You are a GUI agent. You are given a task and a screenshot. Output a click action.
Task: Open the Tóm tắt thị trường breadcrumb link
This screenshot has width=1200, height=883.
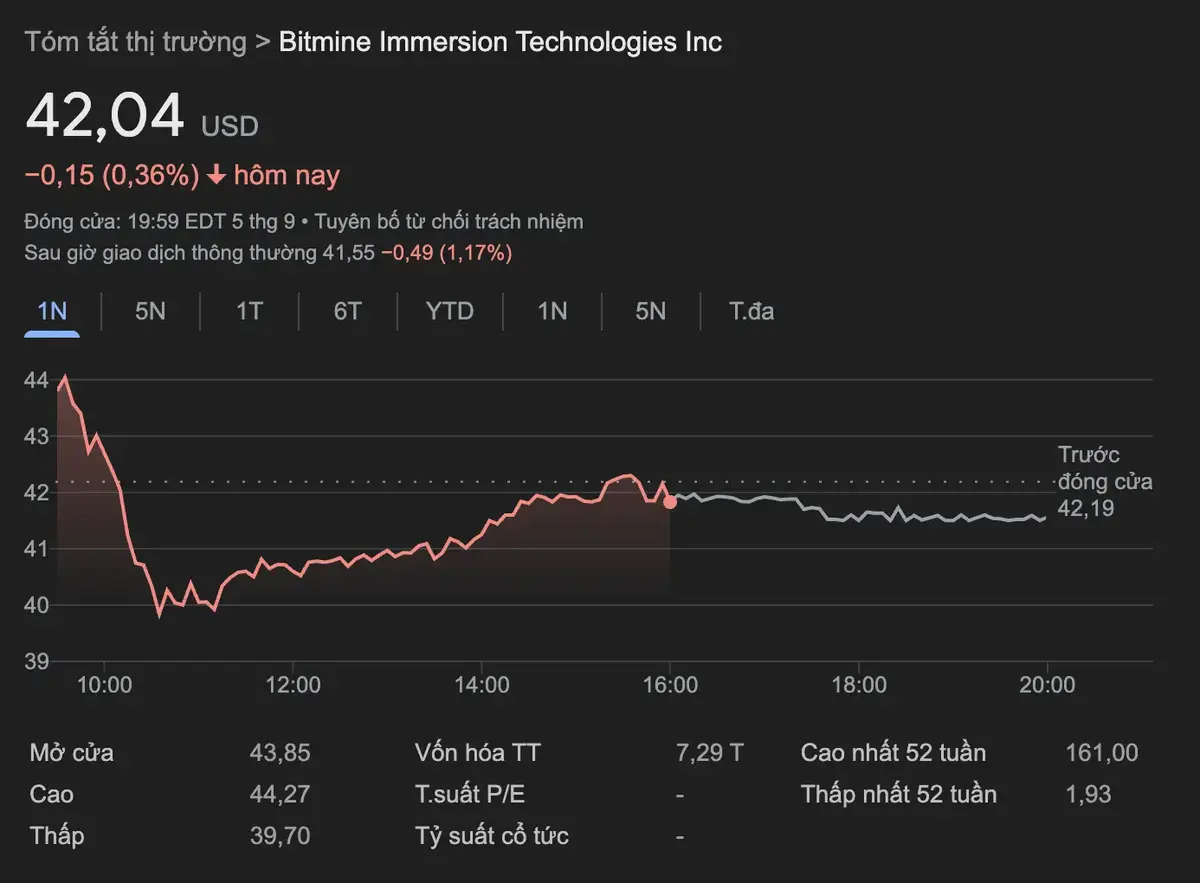(136, 42)
